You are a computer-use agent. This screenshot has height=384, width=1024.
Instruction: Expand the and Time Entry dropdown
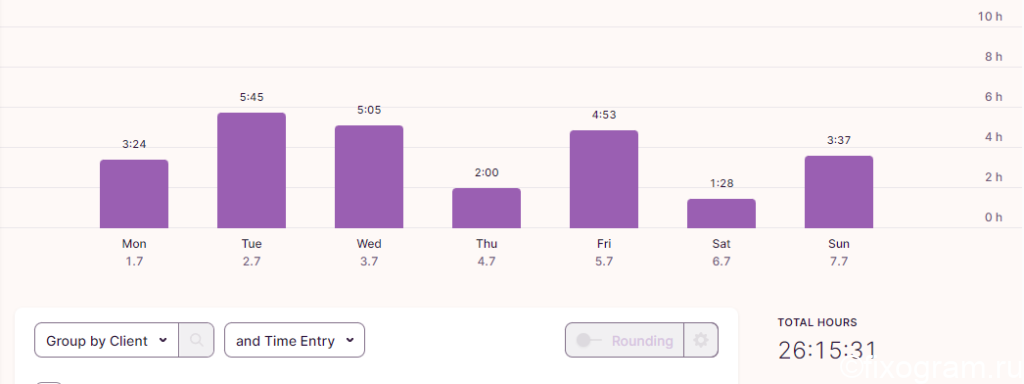(295, 340)
